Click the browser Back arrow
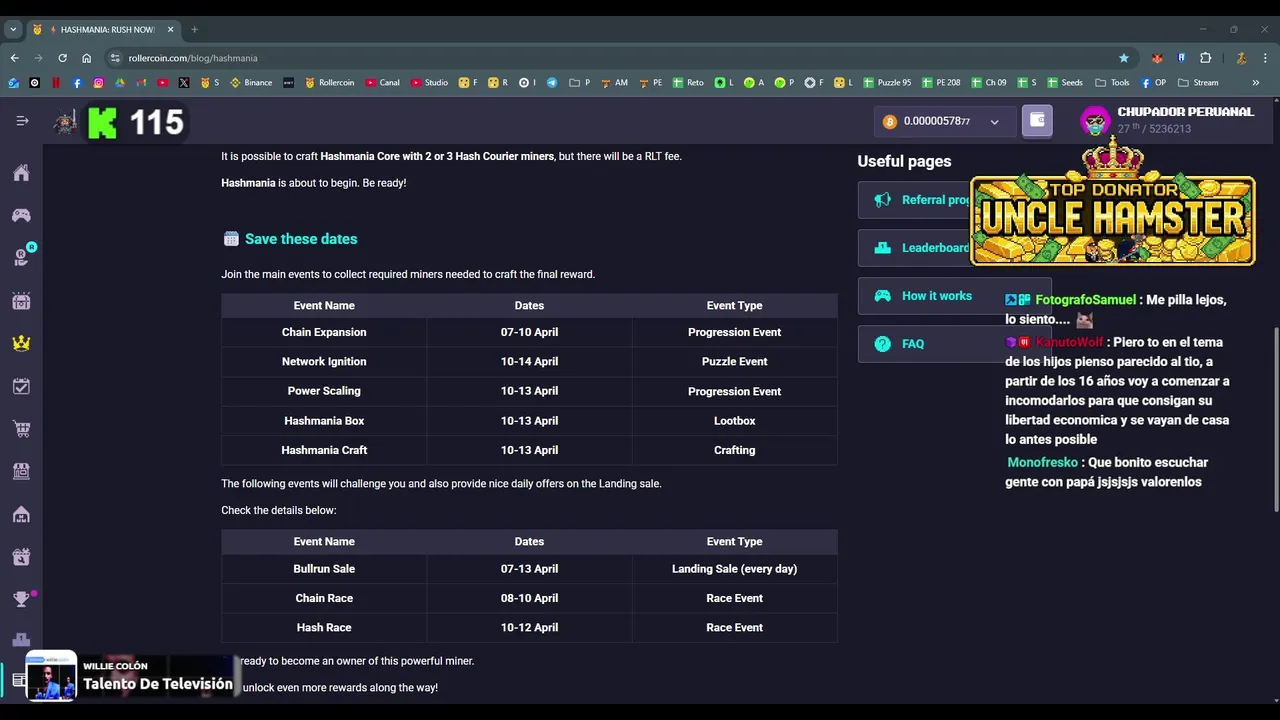 [14, 58]
